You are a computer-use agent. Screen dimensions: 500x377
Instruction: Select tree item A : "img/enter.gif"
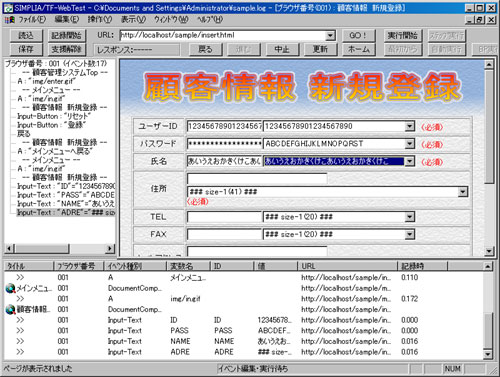click(x=47, y=81)
